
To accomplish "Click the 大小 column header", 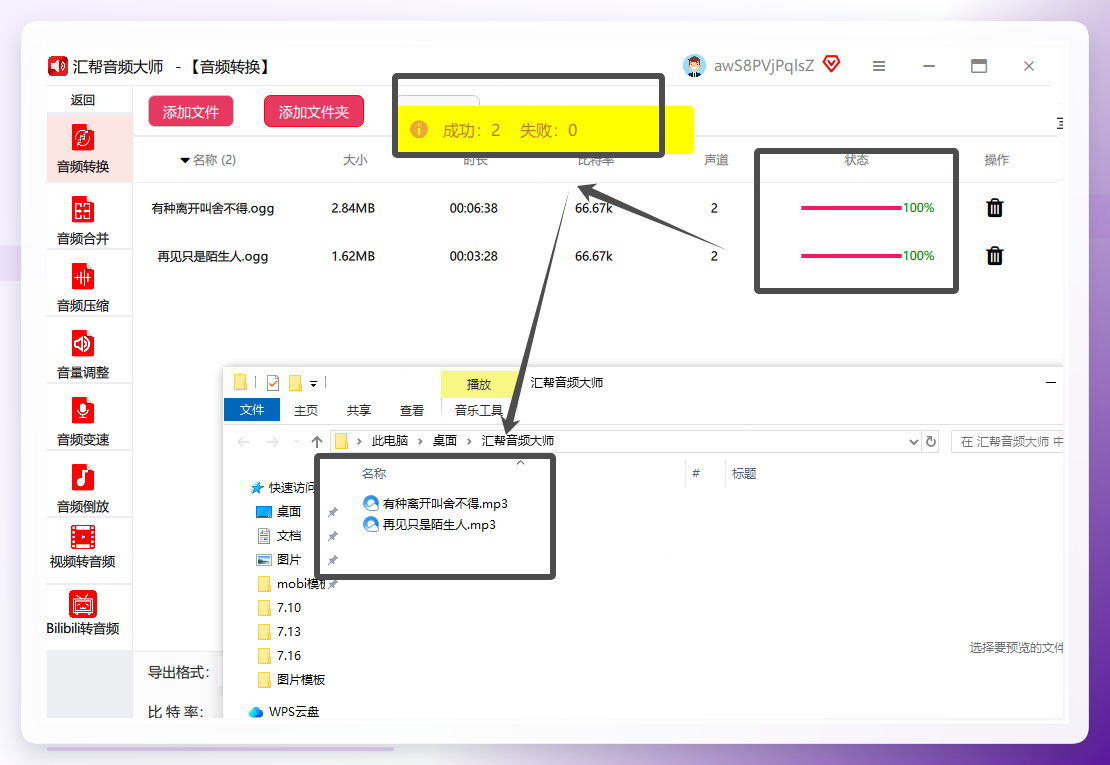I will (x=355, y=160).
